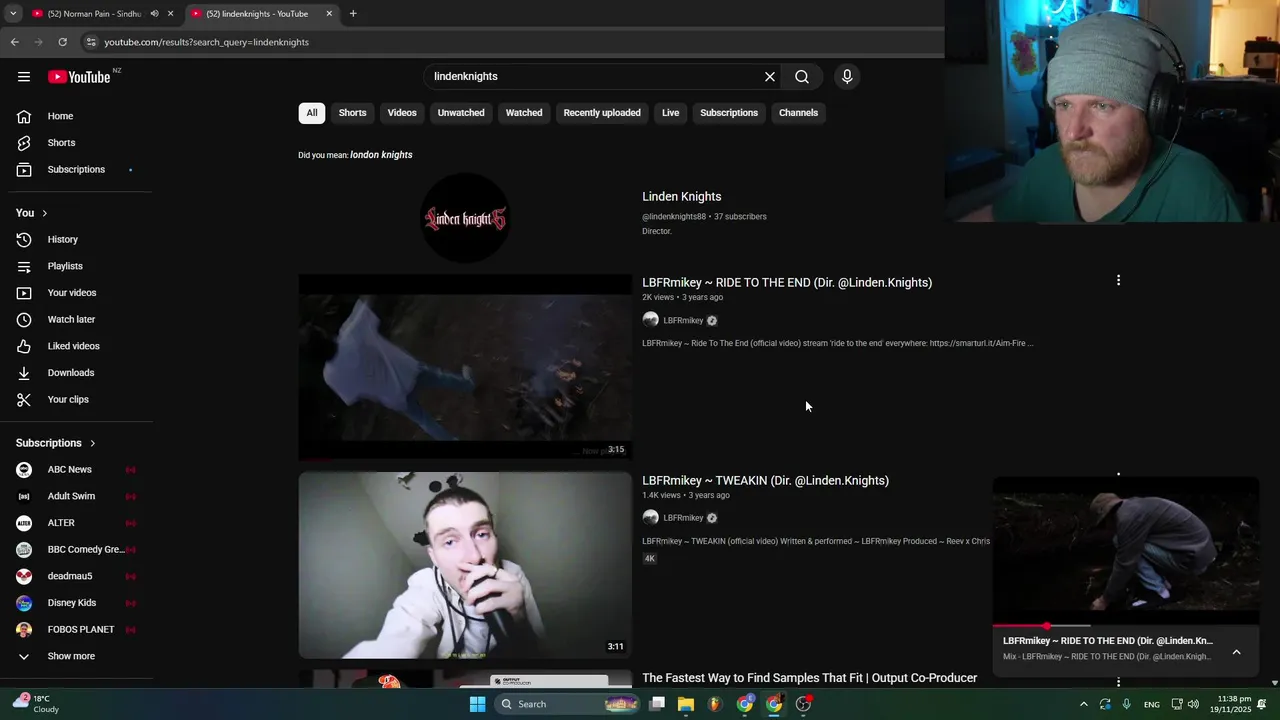Image resolution: width=1280 pixels, height=720 pixels.
Task: Close the lindenknights YouTube tab
Action: (329, 14)
